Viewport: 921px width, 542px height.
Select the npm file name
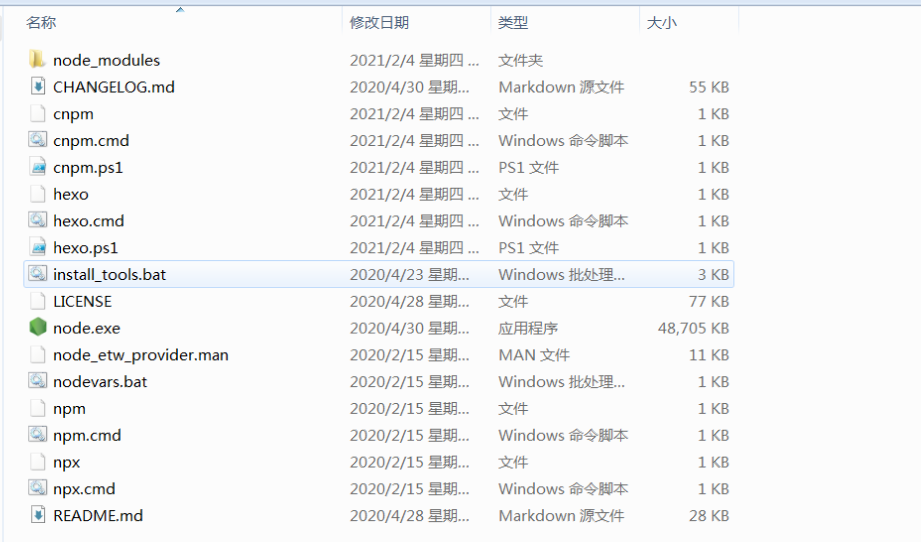point(69,409)
